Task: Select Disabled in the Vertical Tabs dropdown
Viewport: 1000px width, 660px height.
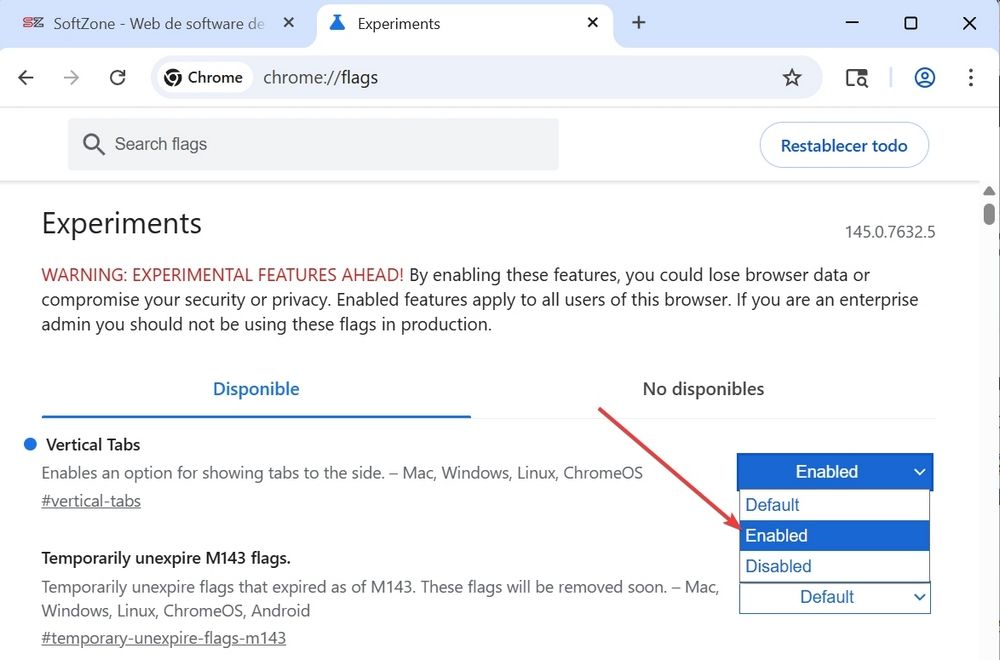Action: [778, 566]
